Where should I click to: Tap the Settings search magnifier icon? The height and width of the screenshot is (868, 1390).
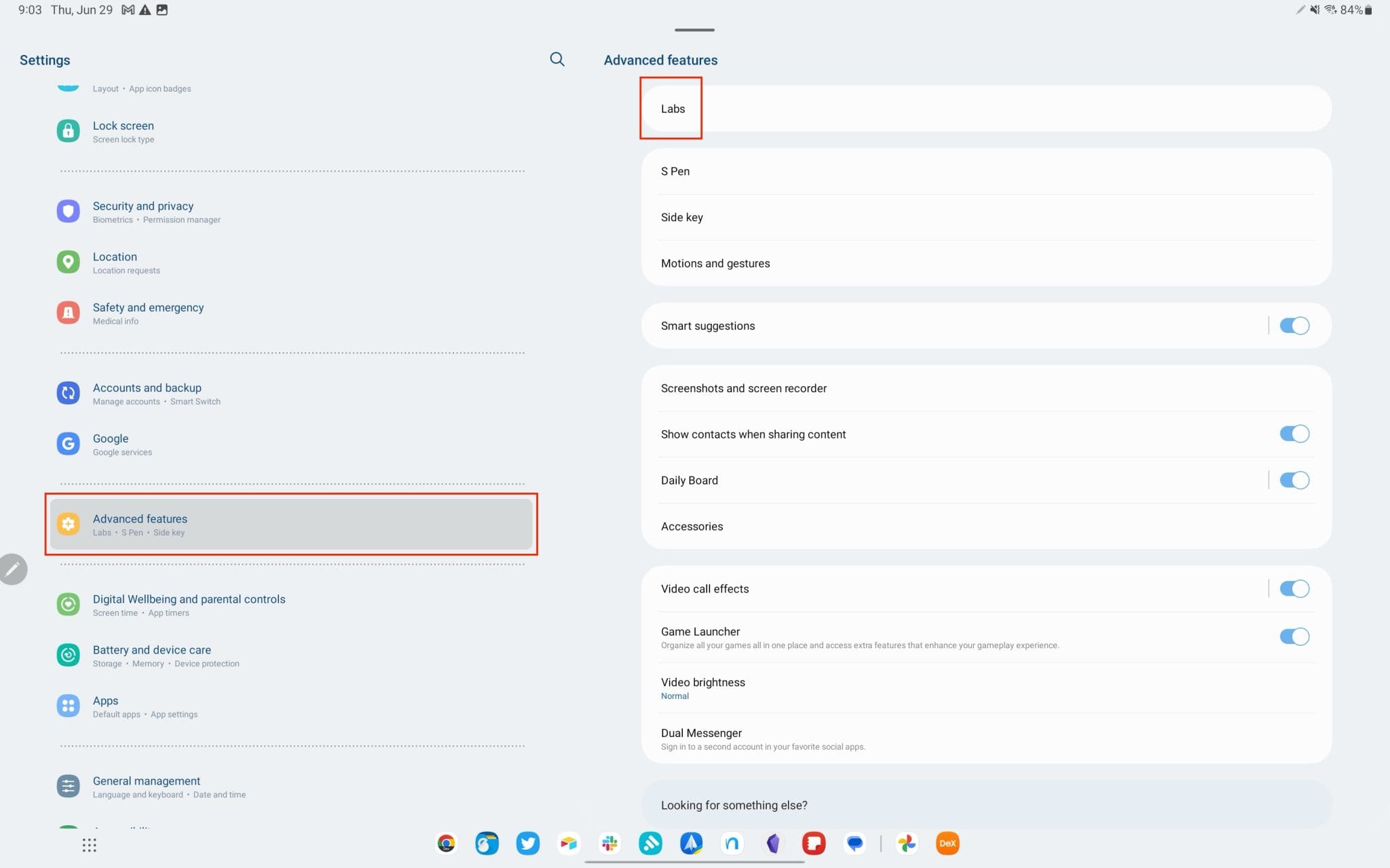557,59
